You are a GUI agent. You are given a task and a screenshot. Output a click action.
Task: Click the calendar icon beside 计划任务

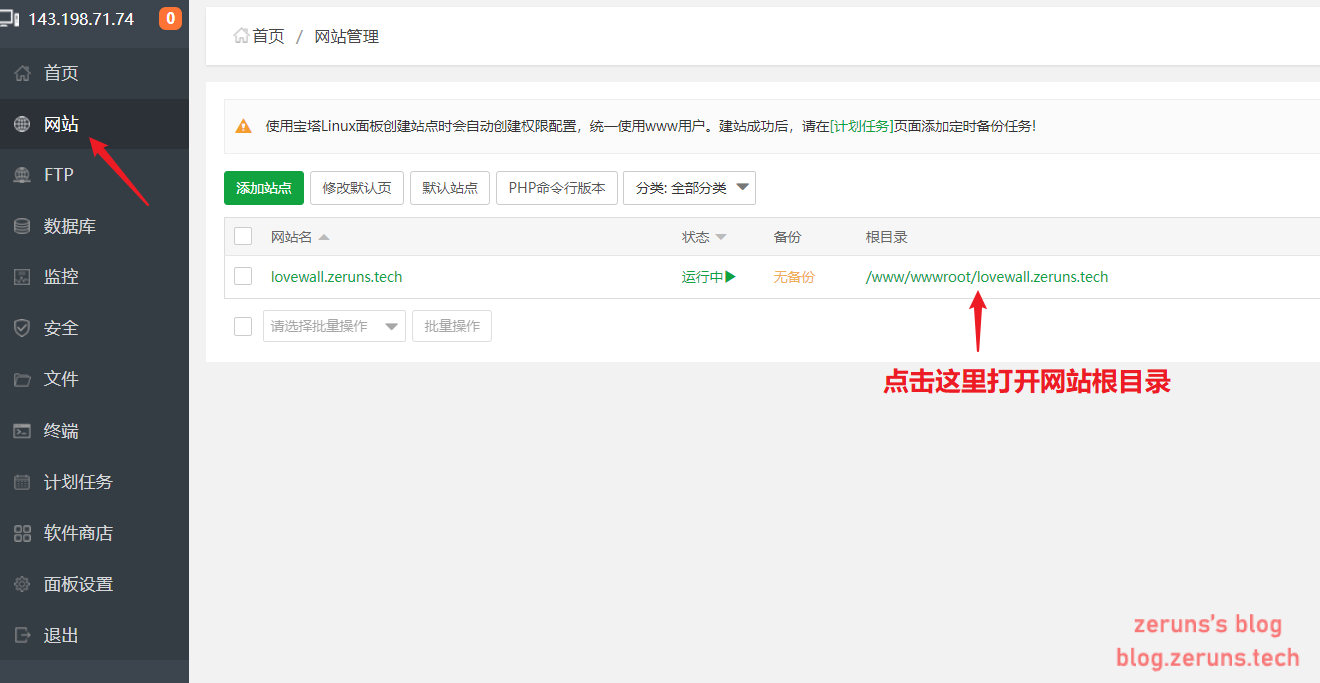point(22,482)
